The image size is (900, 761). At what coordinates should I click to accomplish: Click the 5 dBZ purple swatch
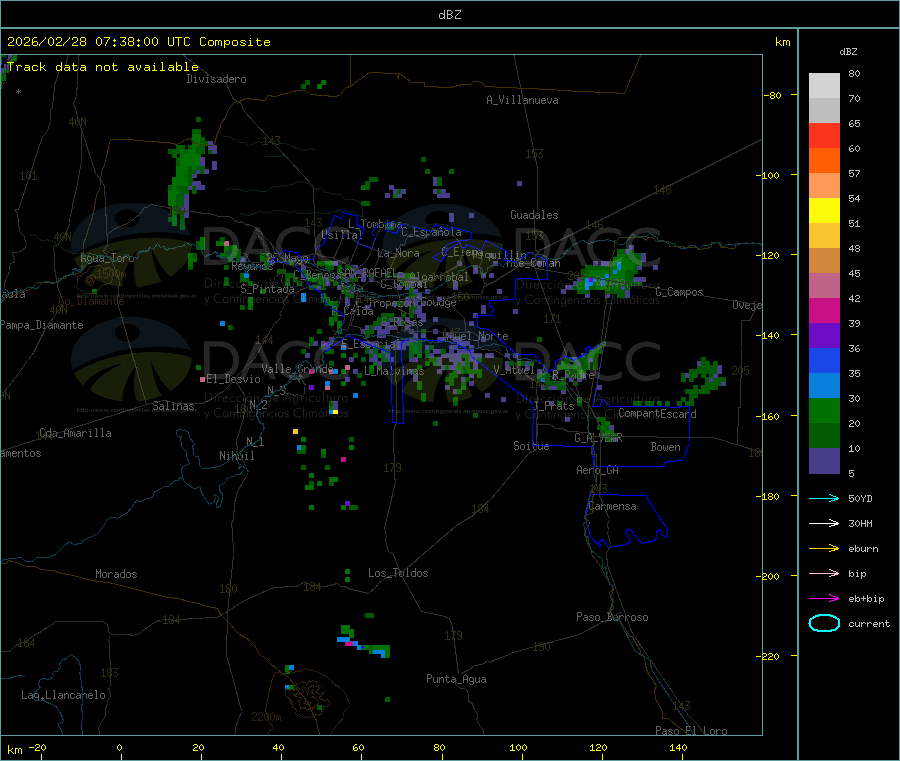point(824,461)
